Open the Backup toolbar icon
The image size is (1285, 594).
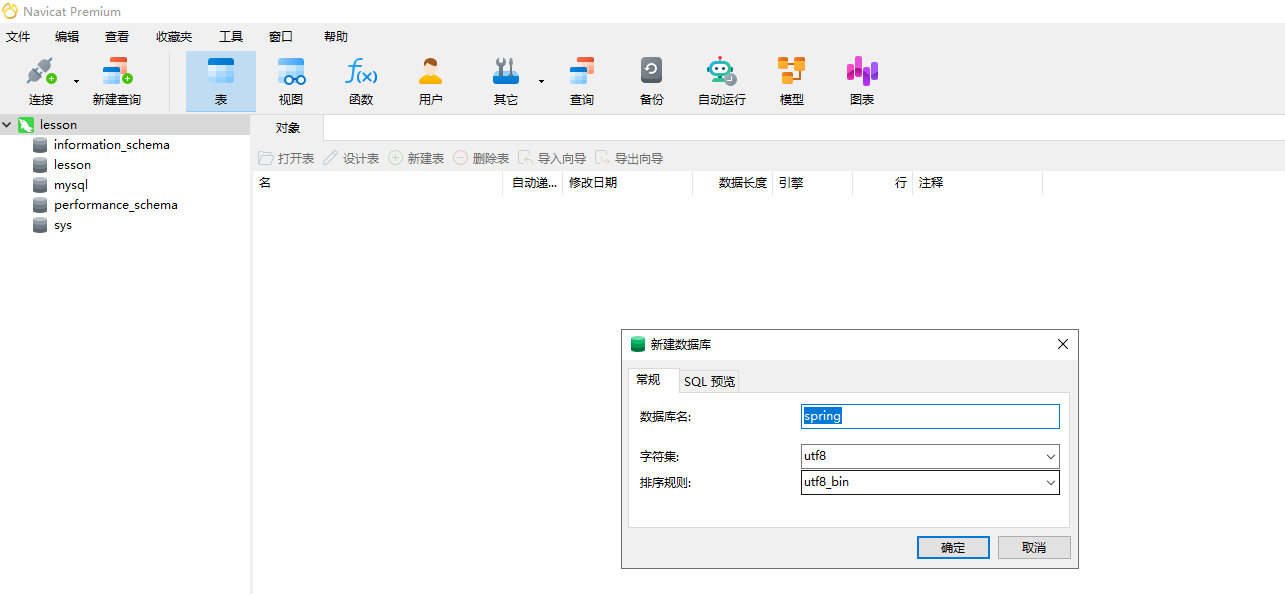652,81
